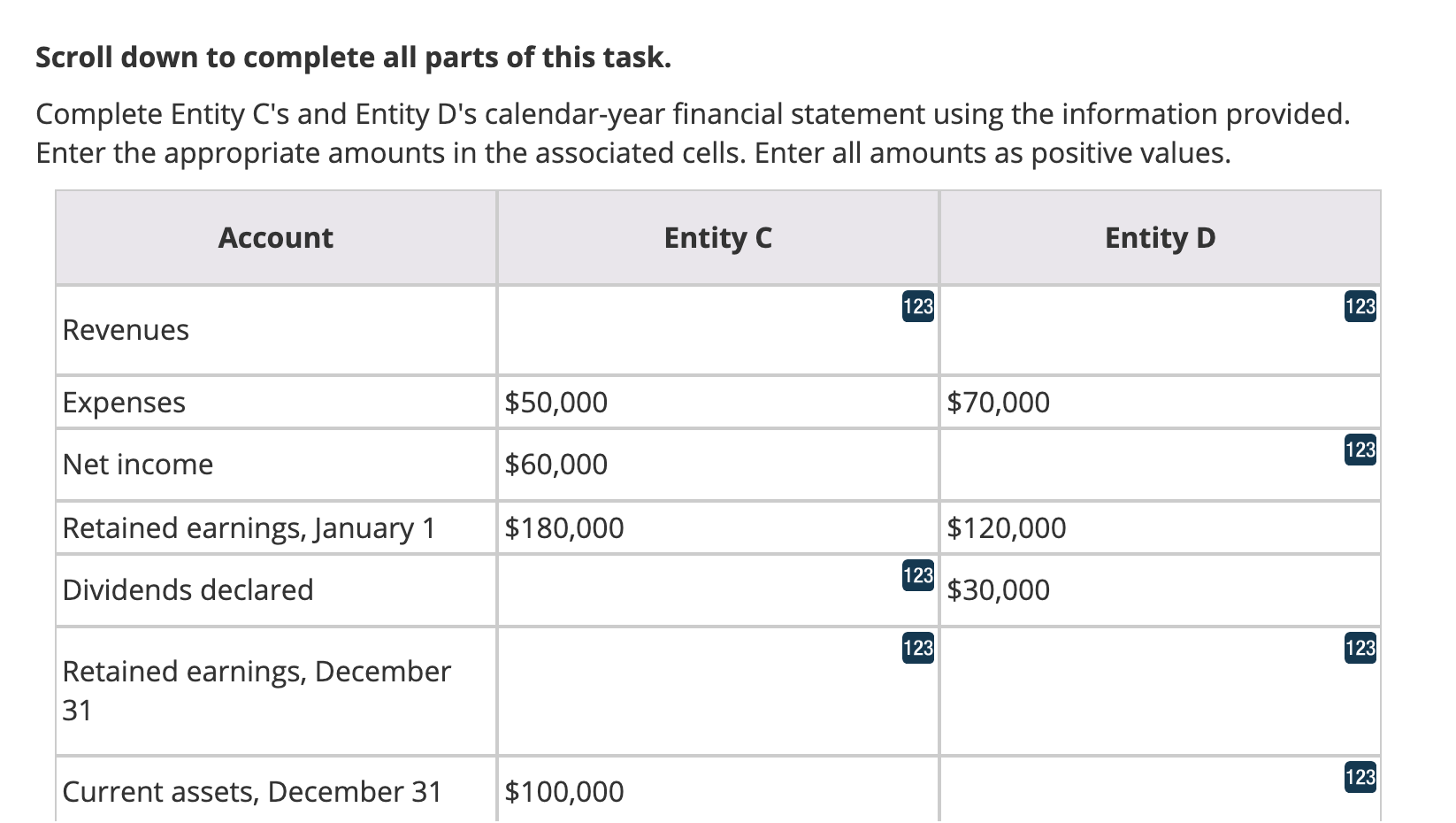Click the $180,000 Retained earnings January 1 amount
The image size is (1456, 823).
click(x=563, y=527)
